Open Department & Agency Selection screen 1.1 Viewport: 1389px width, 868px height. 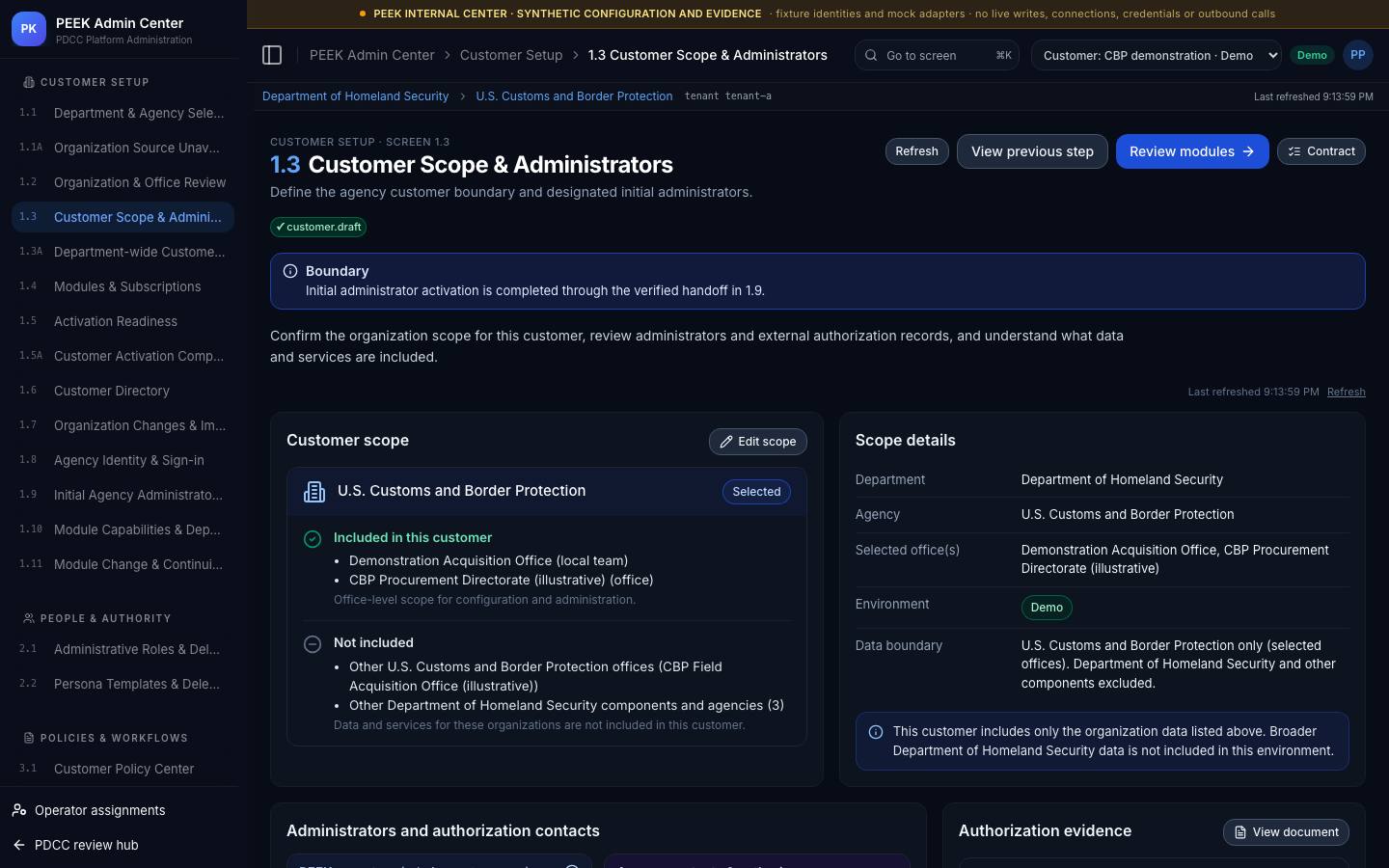[123, 113]
